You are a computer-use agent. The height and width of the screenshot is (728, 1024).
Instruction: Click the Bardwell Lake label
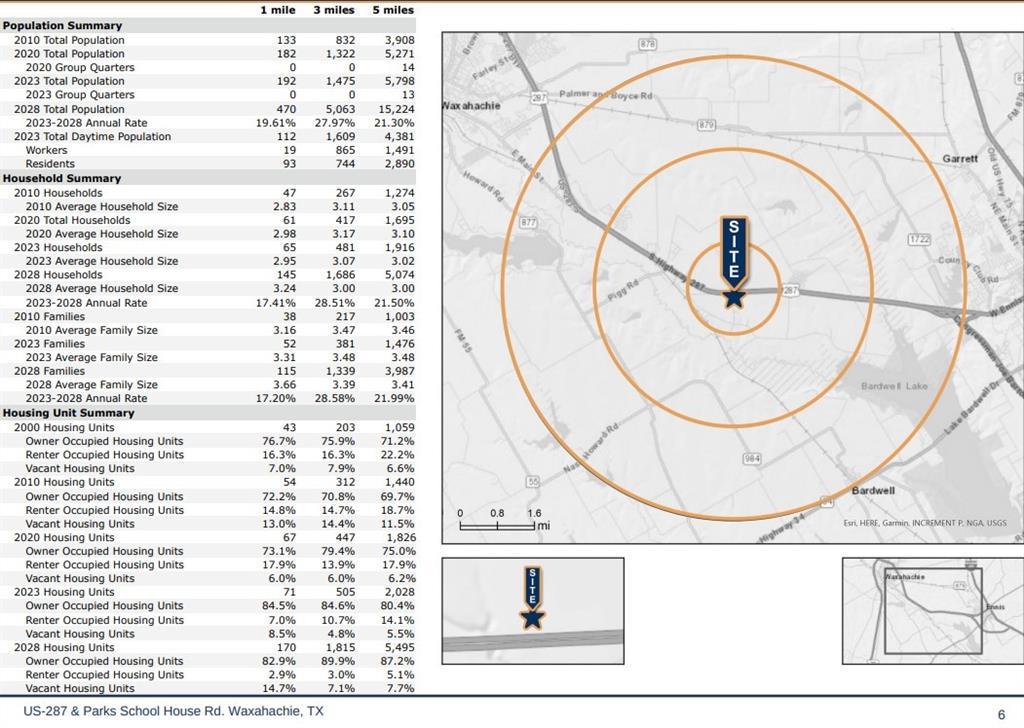coord(894,386)
